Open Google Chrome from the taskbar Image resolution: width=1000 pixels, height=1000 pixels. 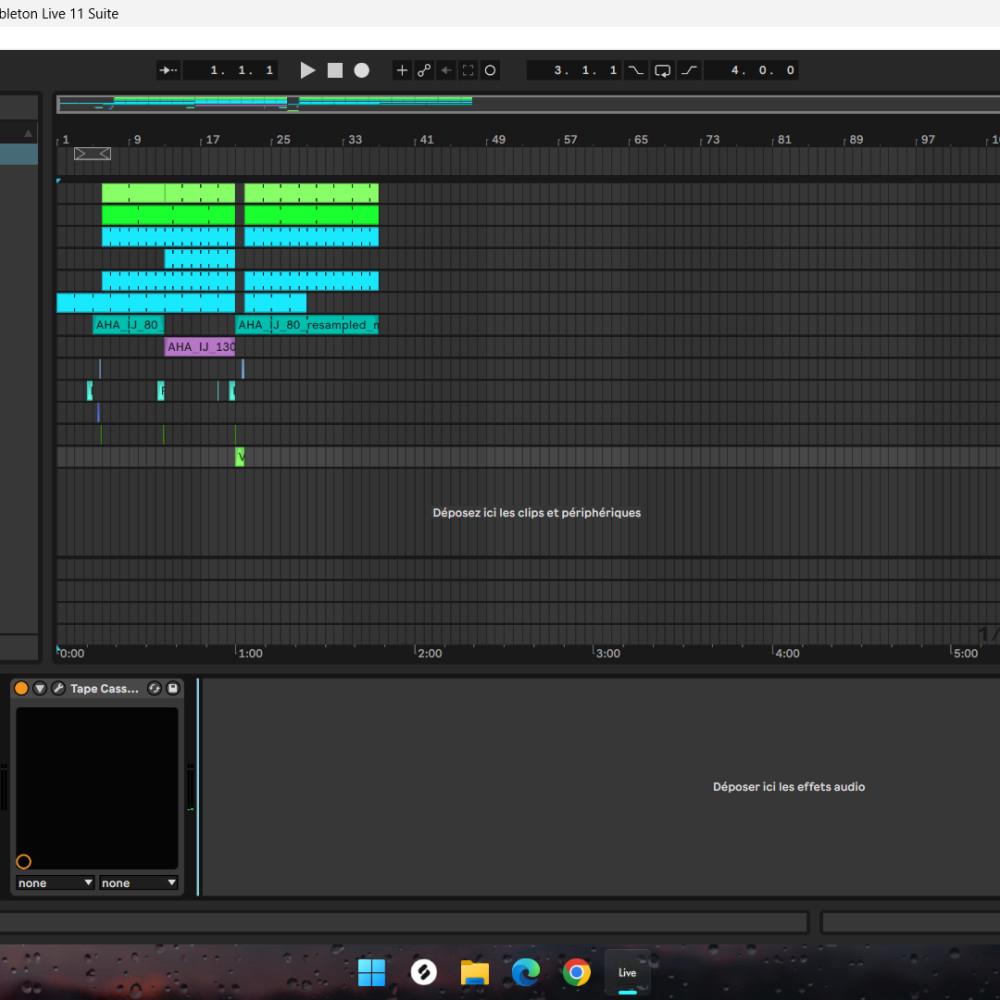pyautogui.click(x=576, y=972)
